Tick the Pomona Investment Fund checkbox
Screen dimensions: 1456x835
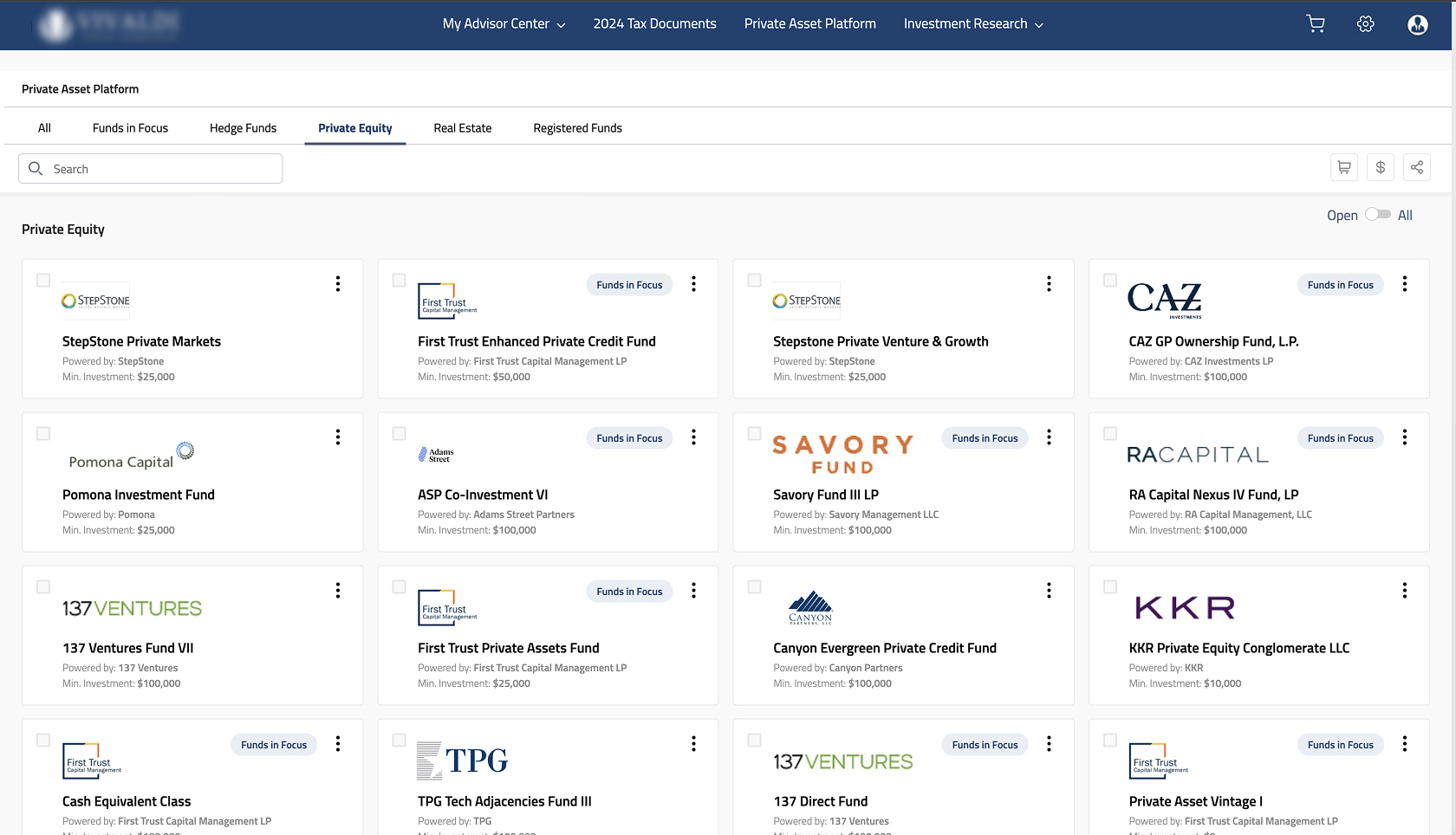[x=43, y=433]
